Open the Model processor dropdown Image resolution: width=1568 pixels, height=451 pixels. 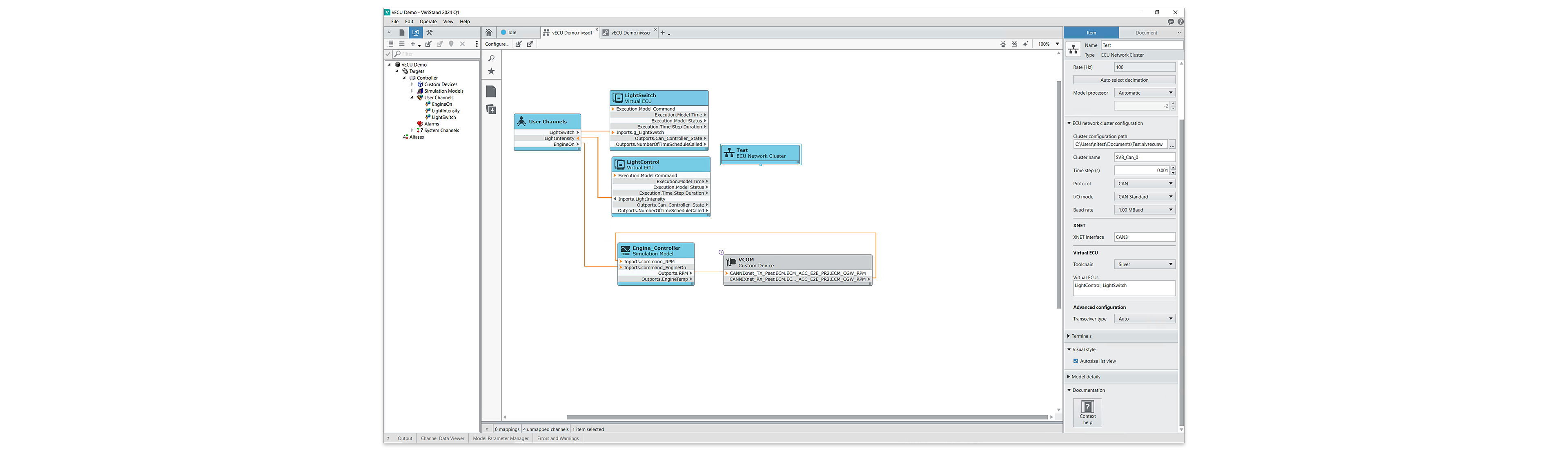(1144, 93)
